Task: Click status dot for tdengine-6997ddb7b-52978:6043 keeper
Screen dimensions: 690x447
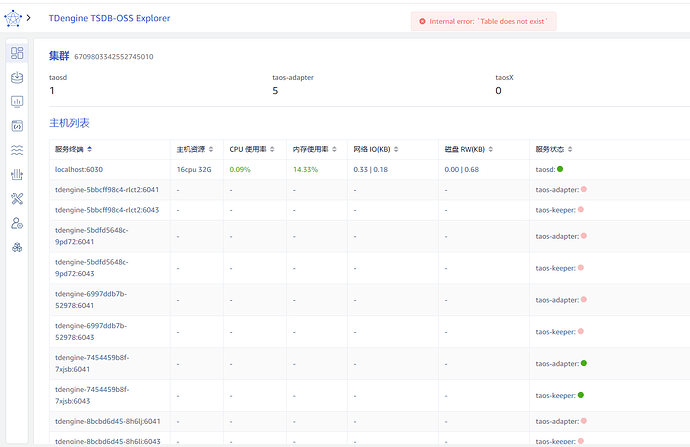Action: (581, 331)
